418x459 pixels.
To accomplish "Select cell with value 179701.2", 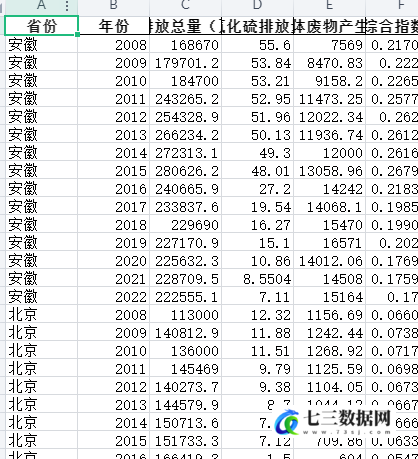I will click(185, 63).
